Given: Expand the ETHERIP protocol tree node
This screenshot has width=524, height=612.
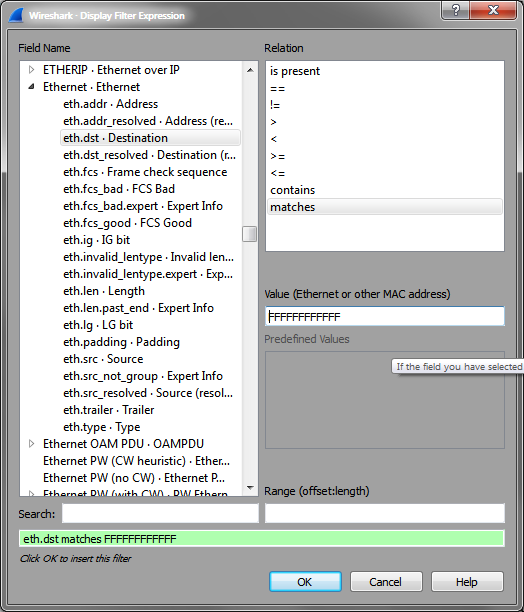Looking at the screenshot, I should tap(31, 70).
